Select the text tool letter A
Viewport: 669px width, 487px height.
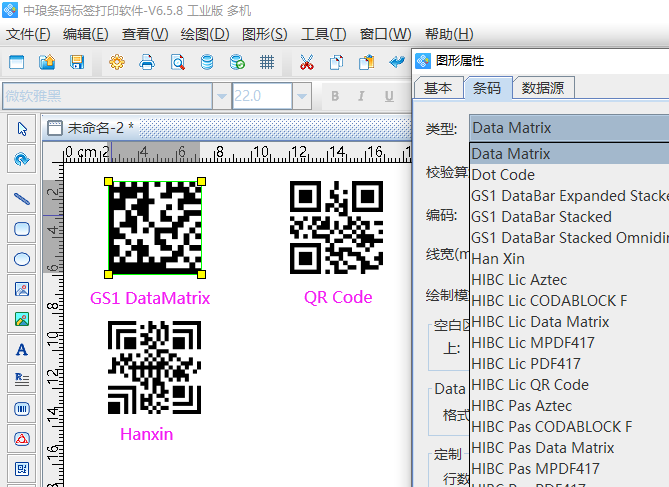tap(22, 349)
